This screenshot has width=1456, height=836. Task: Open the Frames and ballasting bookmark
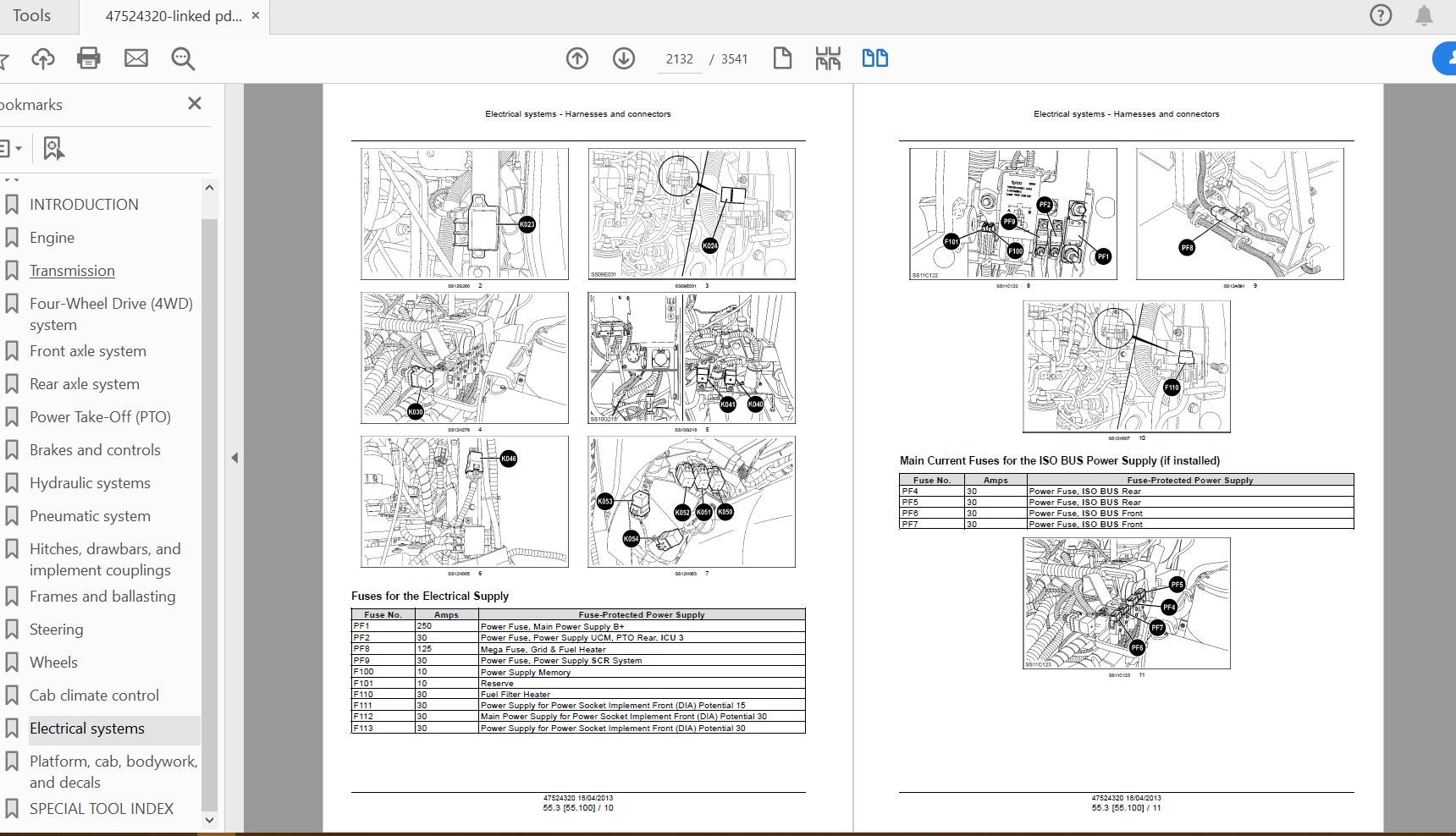tap(102, 597)
